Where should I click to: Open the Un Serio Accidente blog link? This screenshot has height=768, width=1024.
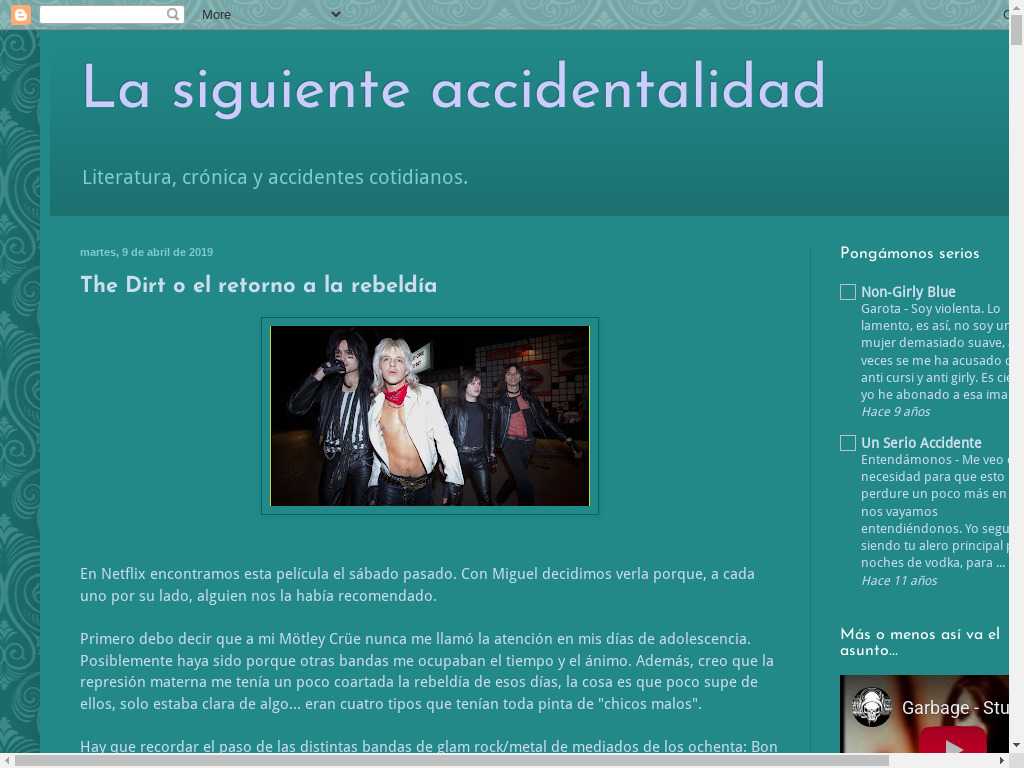(921, 443)
